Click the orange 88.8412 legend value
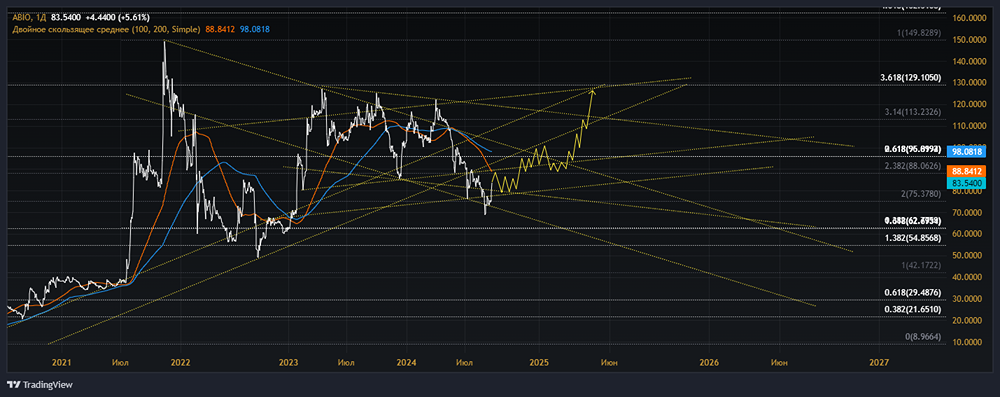 [x=219, y=29]
